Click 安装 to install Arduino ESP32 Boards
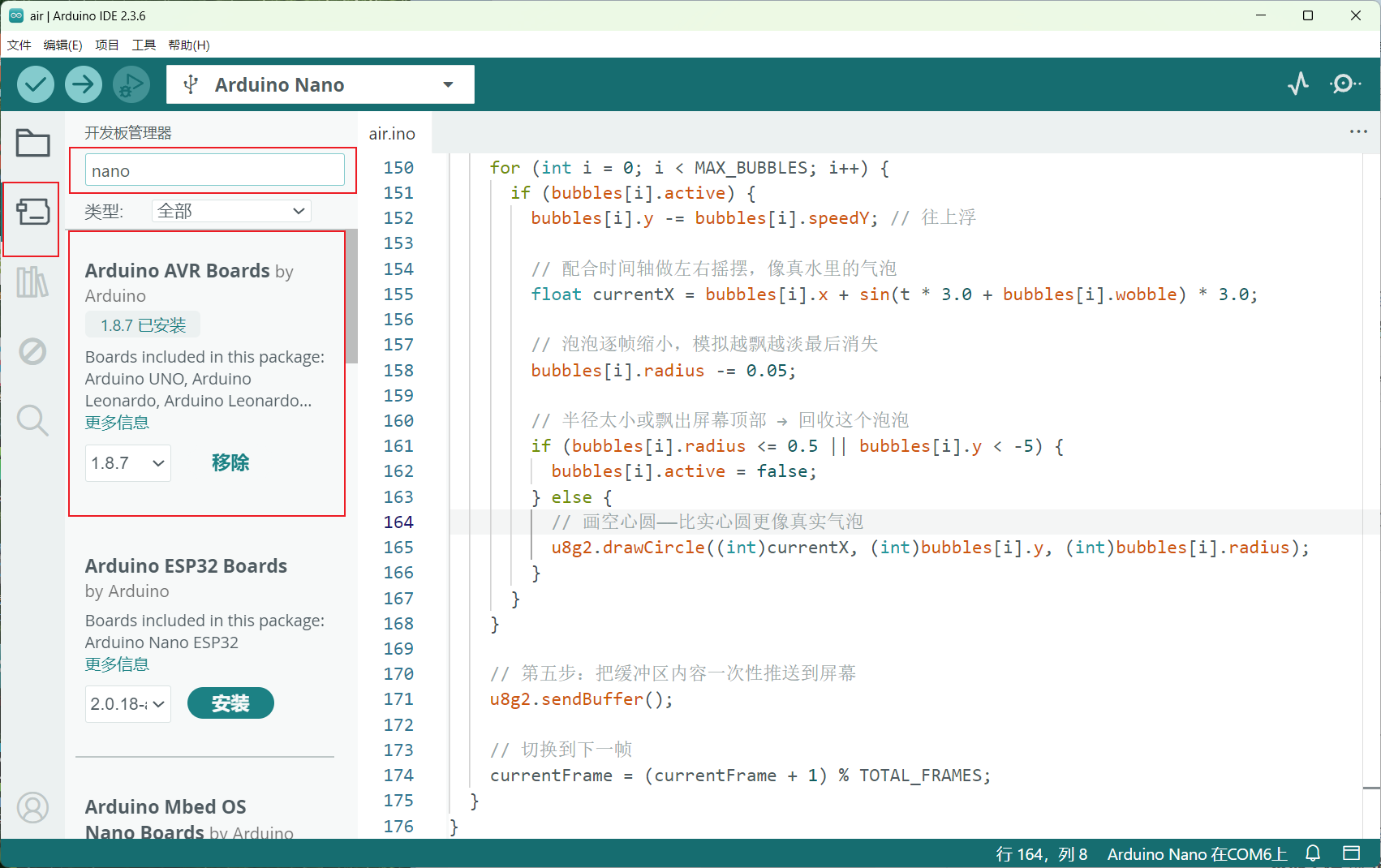This screenshot has width=1381, height=868. point(230,703)
